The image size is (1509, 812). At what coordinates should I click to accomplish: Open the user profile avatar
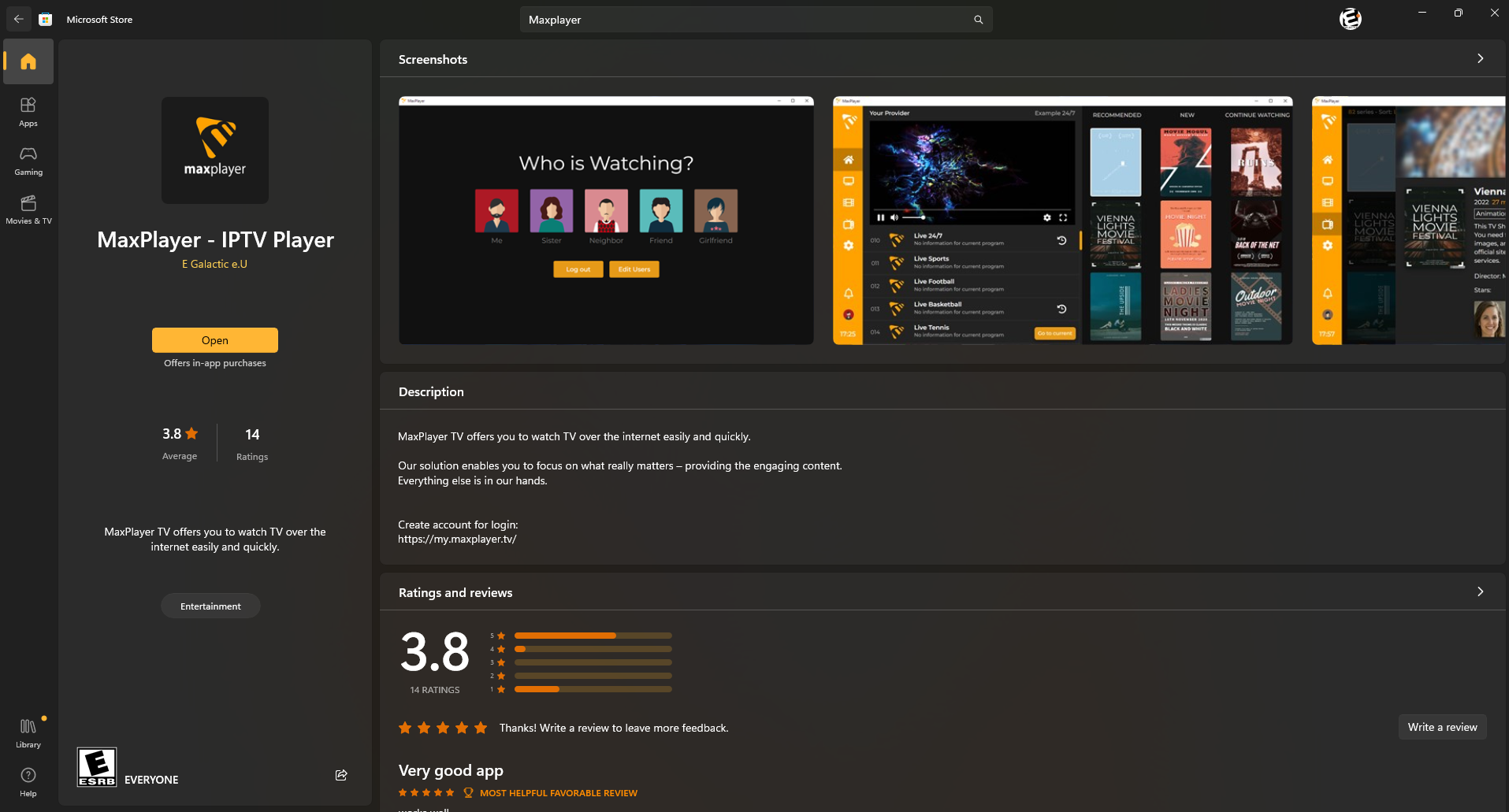click(x=1350, y=19)
